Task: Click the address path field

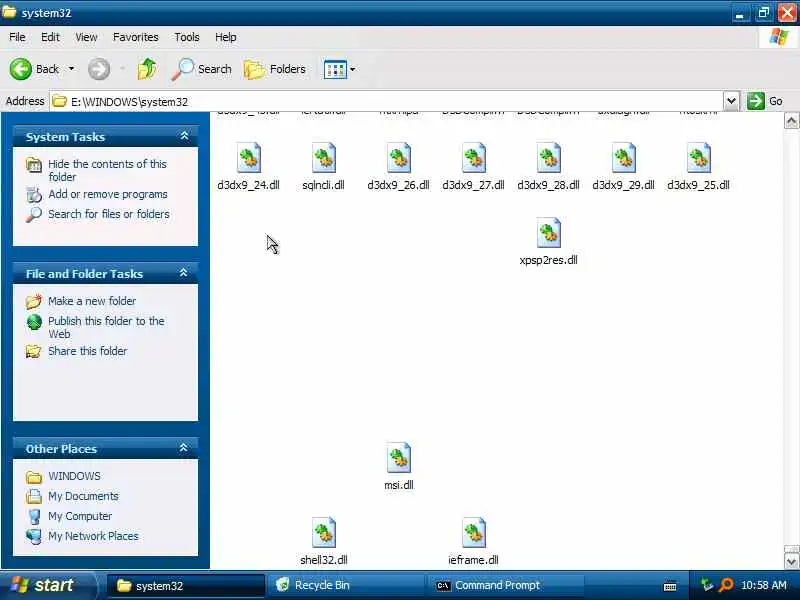Action: (x=387, y=102)
